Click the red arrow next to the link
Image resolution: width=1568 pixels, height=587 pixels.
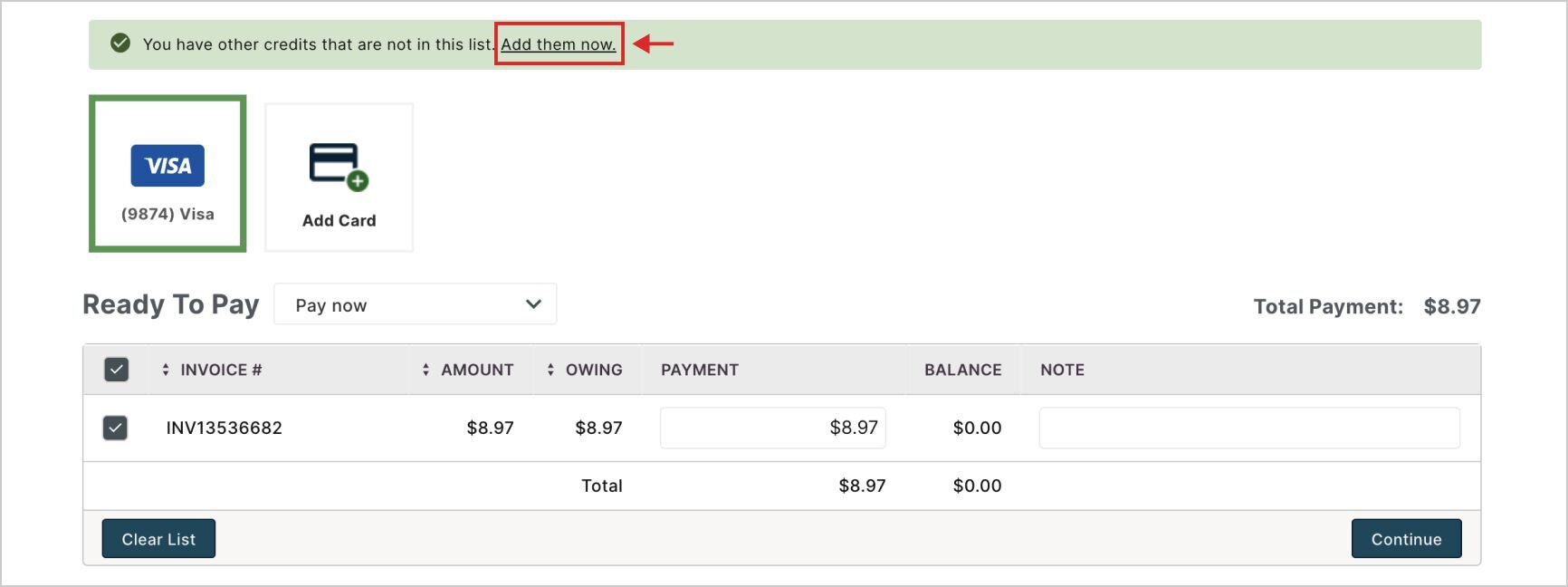pyautogui.click(x=653, y=43)
